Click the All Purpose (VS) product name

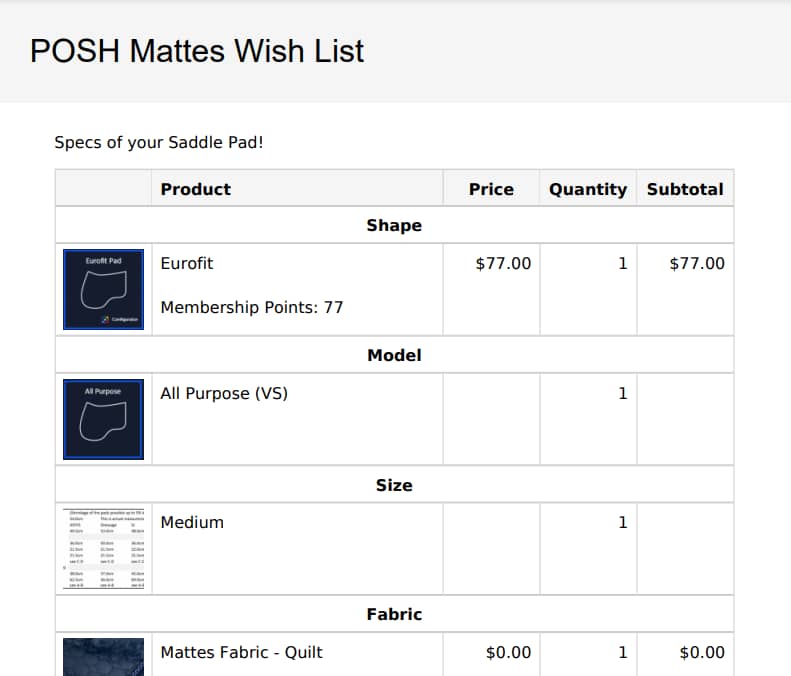tap(224, 393)
